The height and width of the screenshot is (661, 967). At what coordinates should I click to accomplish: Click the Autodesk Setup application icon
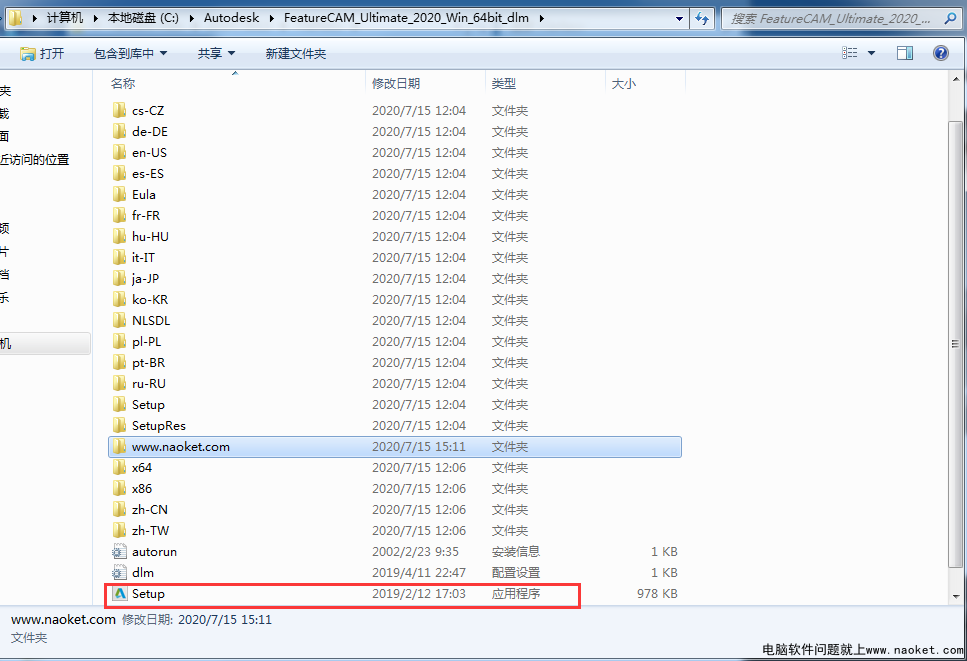click(120, 593)
